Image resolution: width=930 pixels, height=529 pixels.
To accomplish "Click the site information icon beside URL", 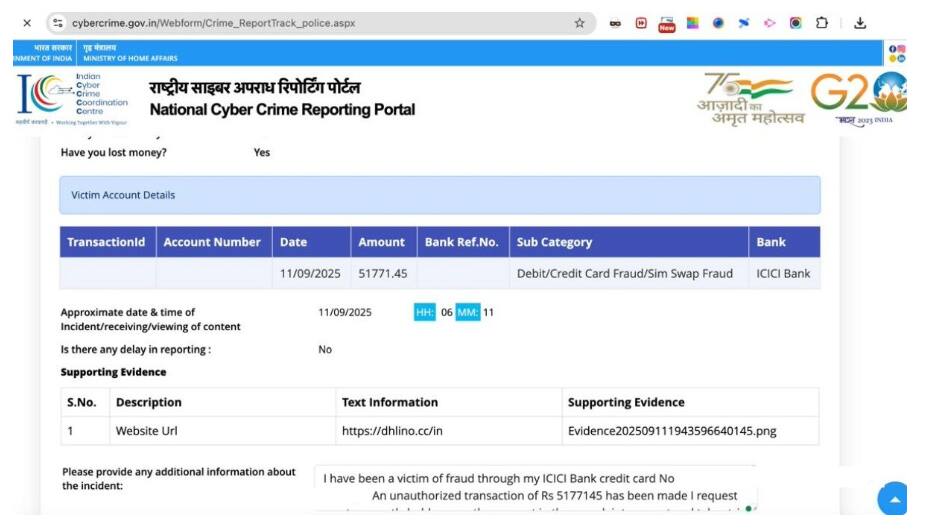I will [58, 23].
